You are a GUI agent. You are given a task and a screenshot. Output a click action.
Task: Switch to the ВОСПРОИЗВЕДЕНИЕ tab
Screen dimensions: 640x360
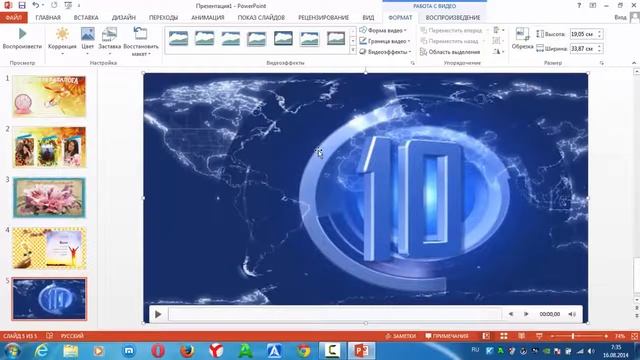[453, 18]
